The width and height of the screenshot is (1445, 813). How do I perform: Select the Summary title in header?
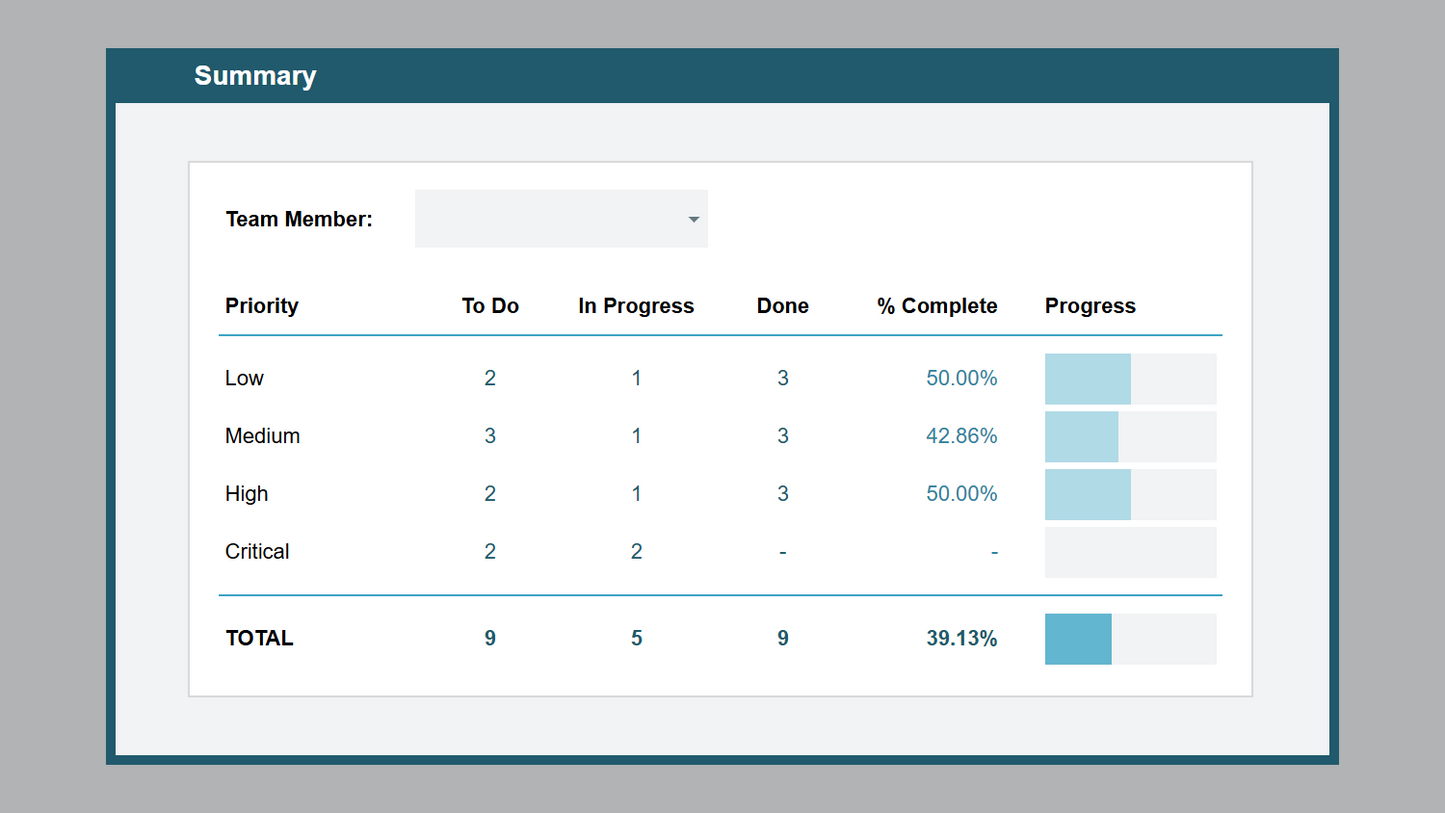pos(255,76)
